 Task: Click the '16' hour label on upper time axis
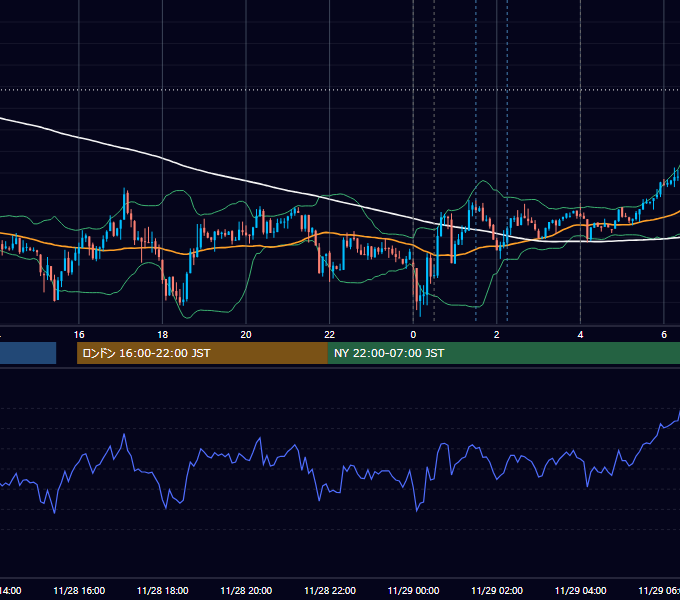[x=79, y=335]
